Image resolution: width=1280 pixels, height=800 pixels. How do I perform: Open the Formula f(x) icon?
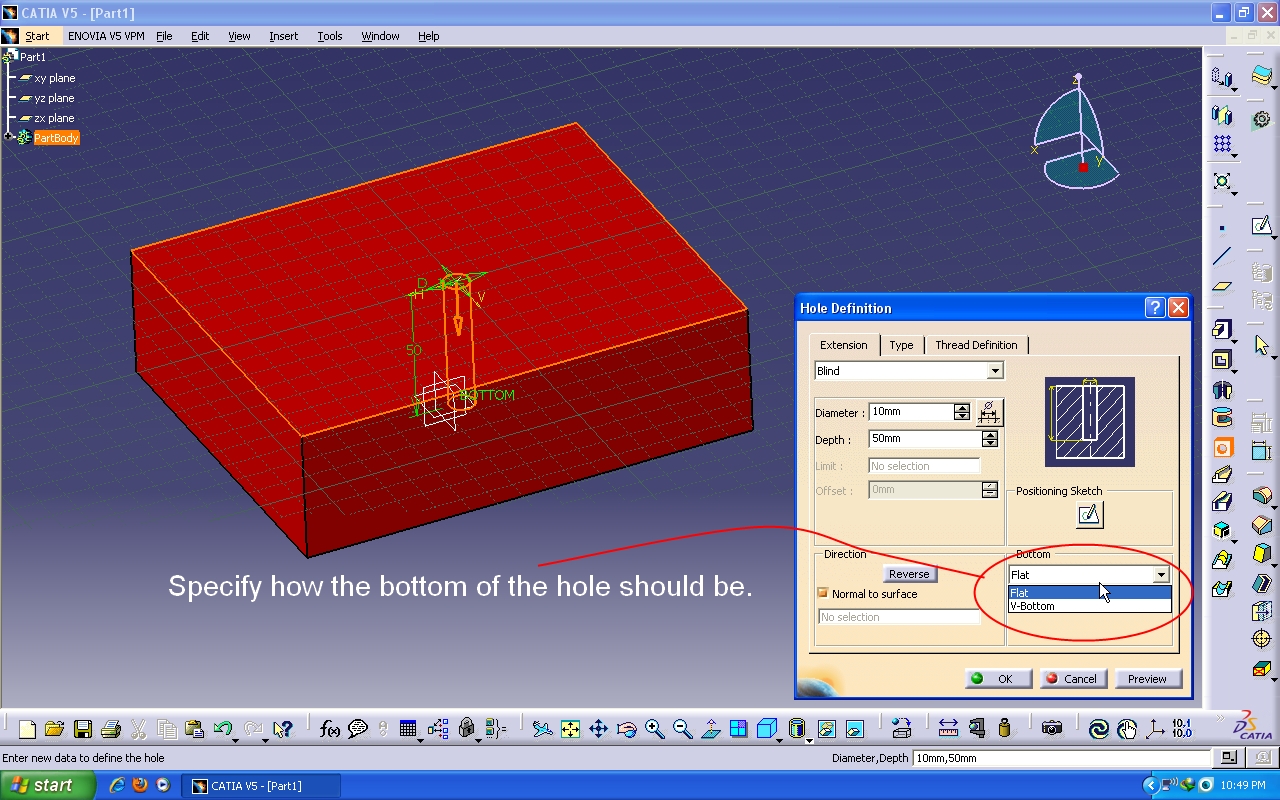[329, 729]
